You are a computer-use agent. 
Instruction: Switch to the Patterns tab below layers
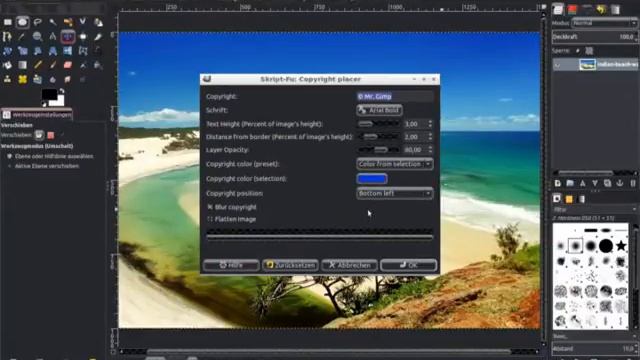click(x=569, y=199)
